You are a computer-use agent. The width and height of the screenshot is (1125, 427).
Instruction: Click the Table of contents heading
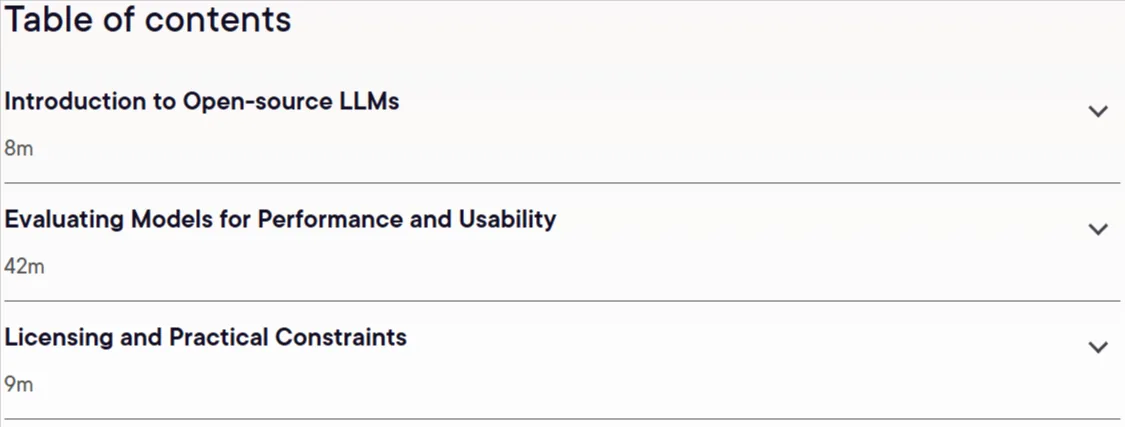click(x=148, y=19)
